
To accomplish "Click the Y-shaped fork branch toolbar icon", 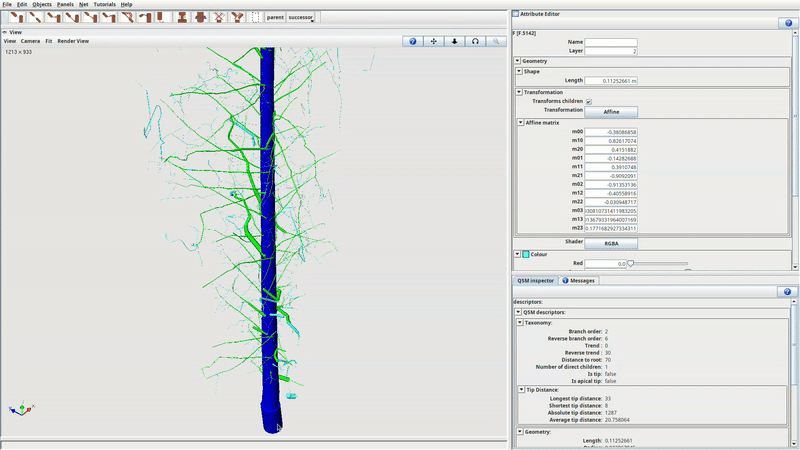I will tap(237, 17).
